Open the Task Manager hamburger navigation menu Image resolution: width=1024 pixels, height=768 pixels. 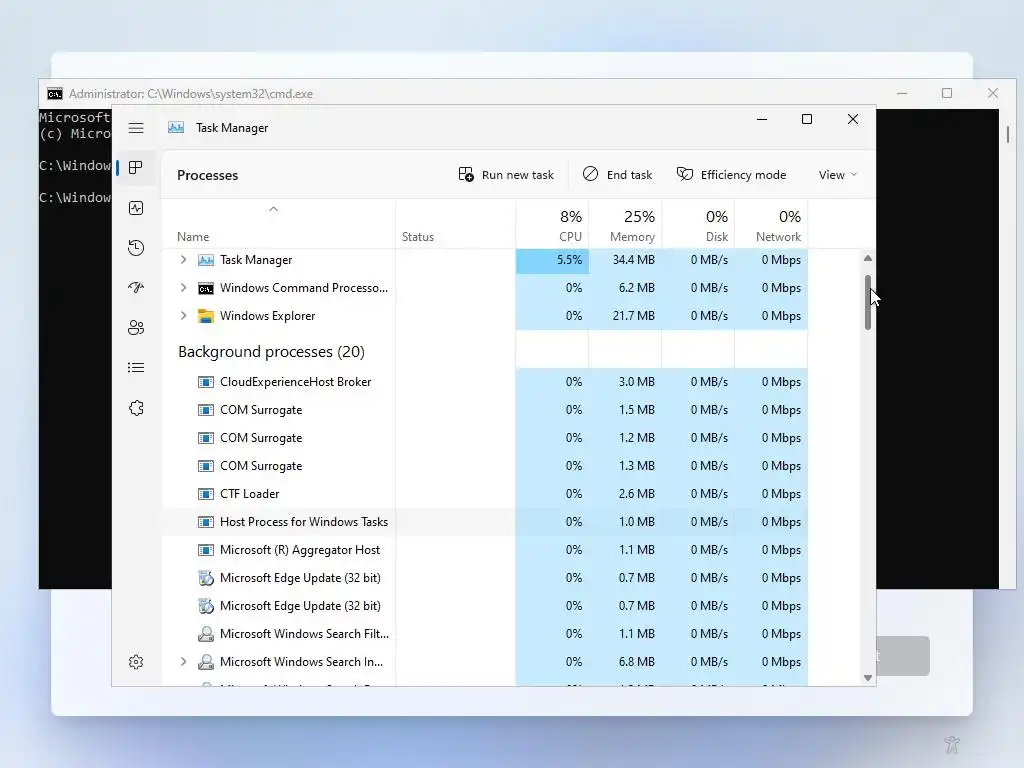pos(136,128)
